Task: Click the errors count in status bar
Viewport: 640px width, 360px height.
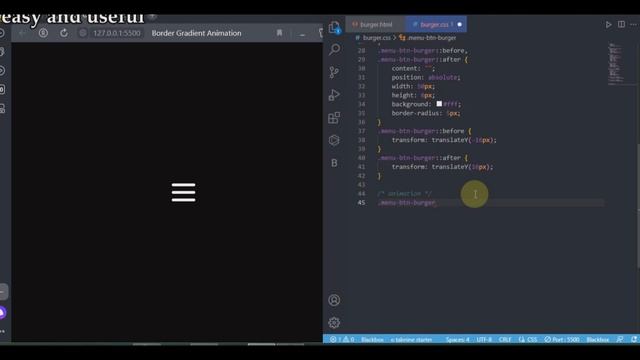Action: (x=336, y=340)
